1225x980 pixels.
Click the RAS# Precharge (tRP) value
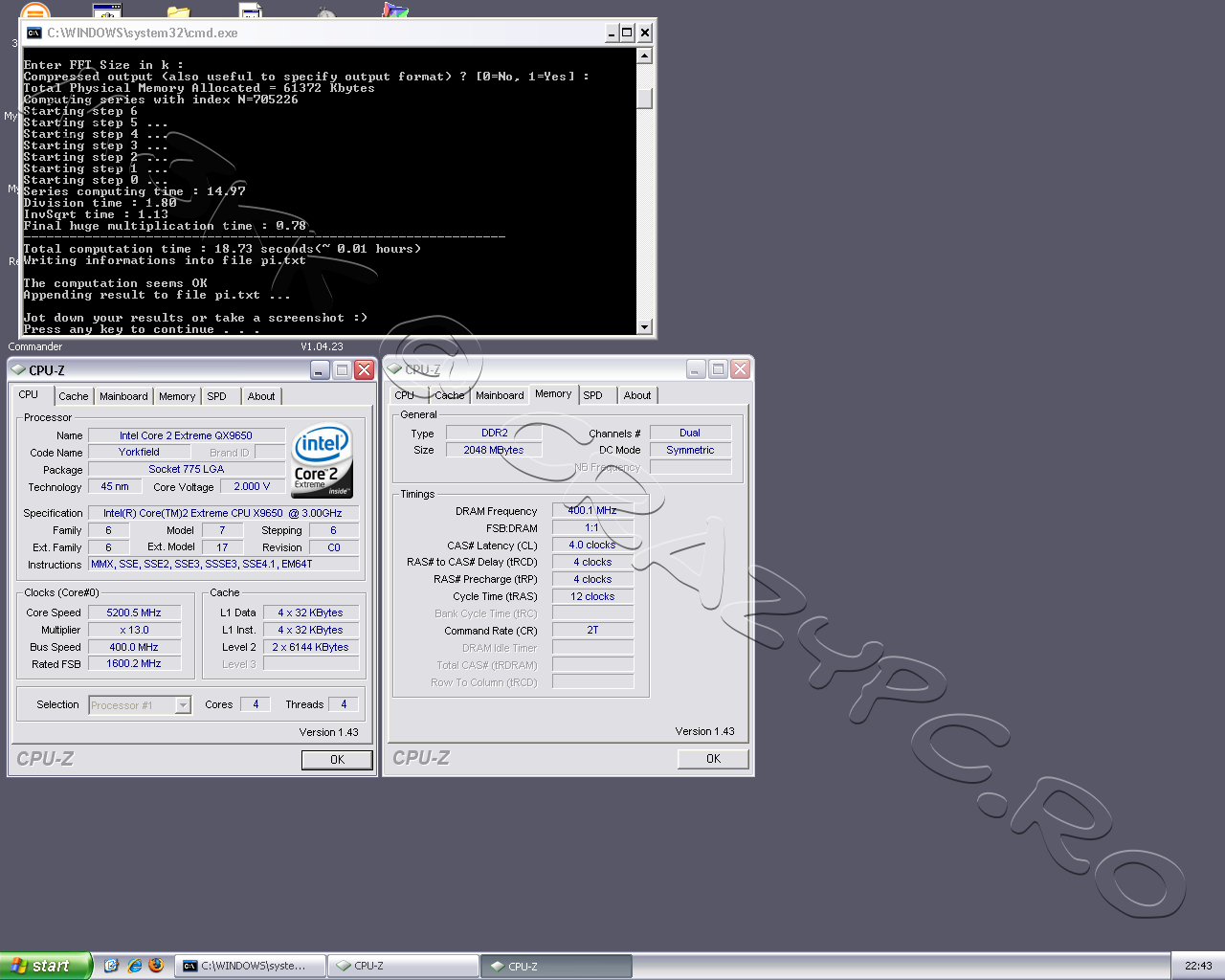[592, 579]
